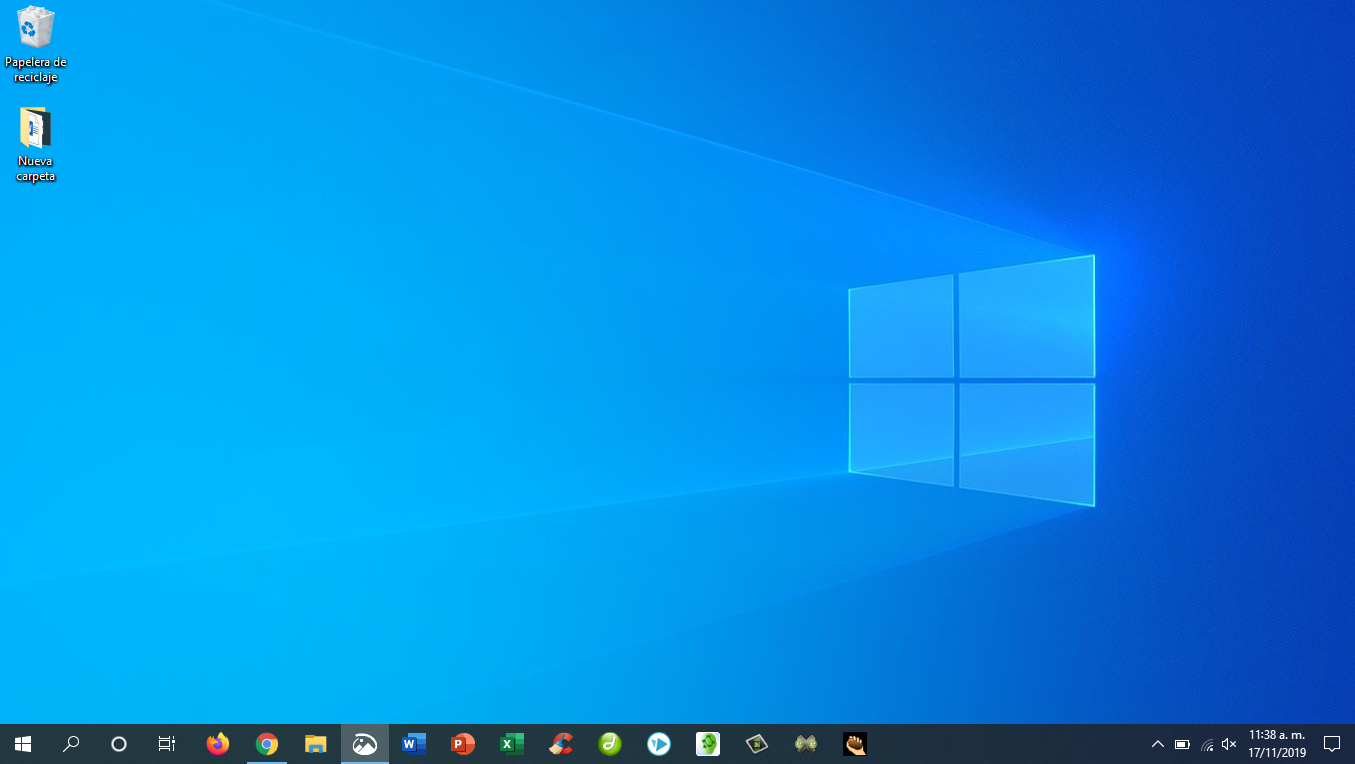Show hidden system tray icons

(1158, 744)
